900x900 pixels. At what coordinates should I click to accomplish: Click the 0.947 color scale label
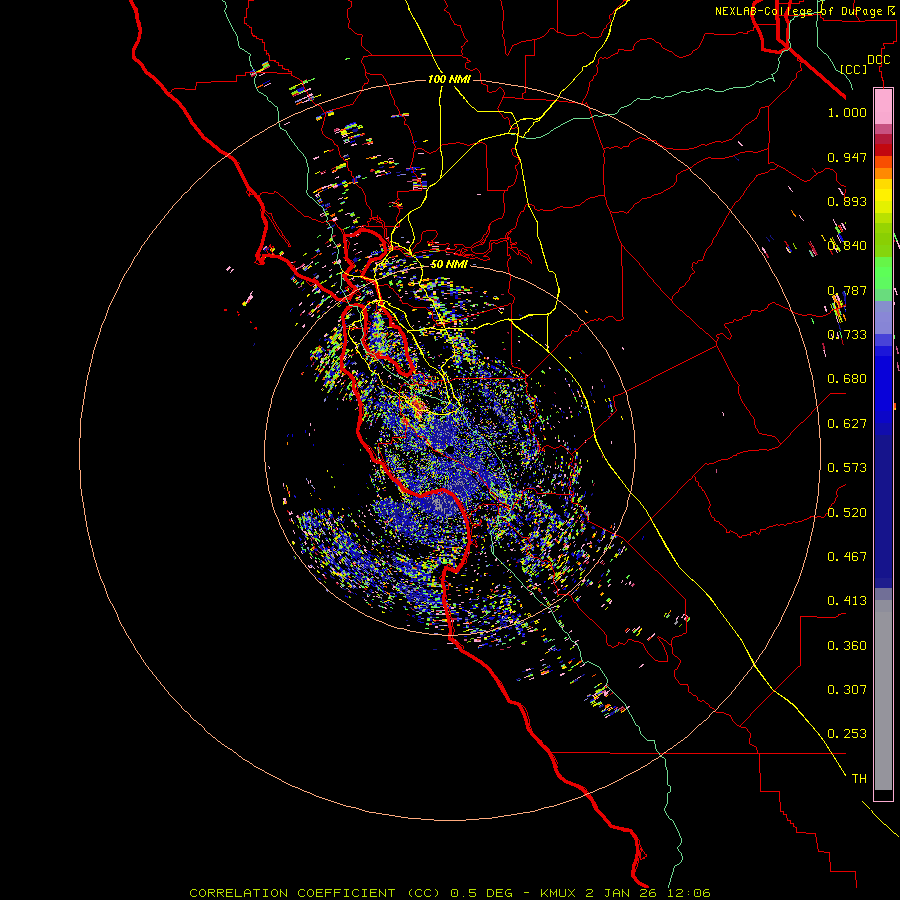point(847,157)
